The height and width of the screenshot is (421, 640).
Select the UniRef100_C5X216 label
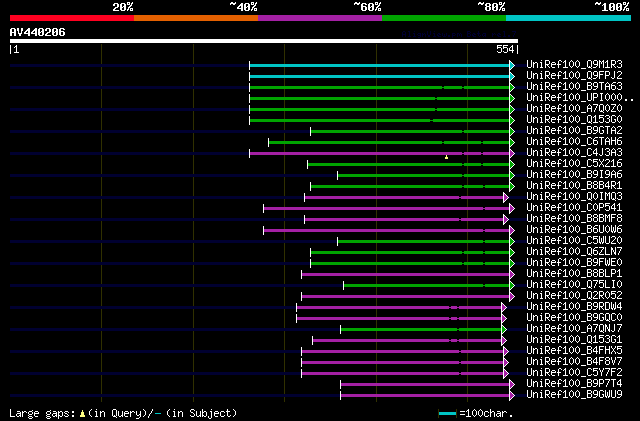[574, 164]
